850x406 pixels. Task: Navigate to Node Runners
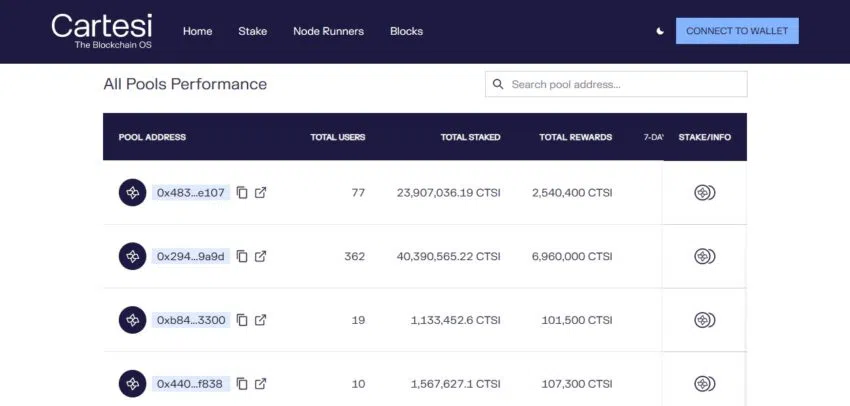(328, 31)
